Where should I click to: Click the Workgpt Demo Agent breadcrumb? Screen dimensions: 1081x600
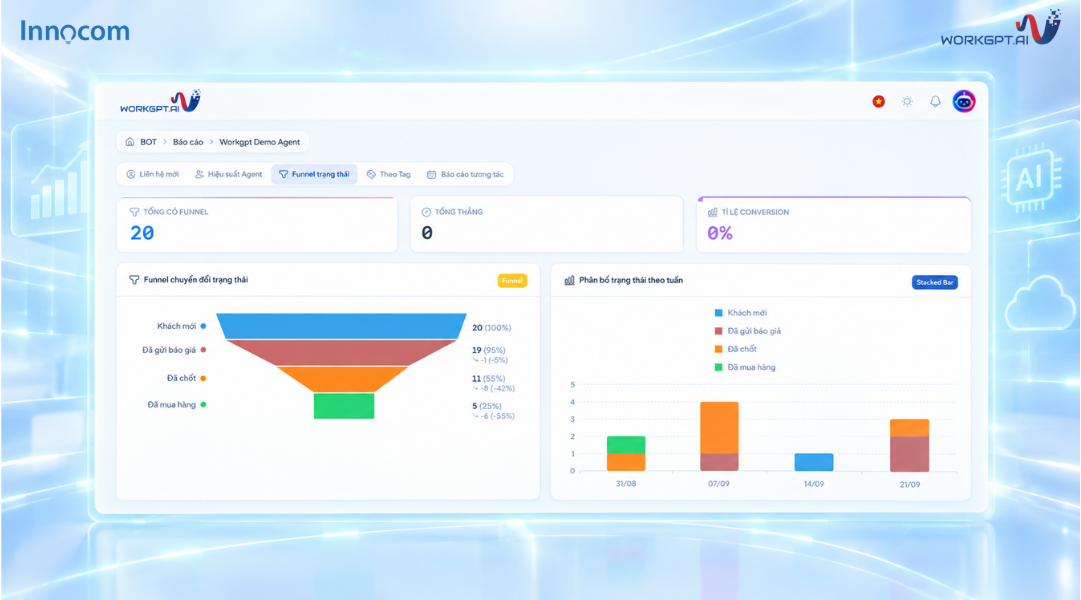pos(259,142)
